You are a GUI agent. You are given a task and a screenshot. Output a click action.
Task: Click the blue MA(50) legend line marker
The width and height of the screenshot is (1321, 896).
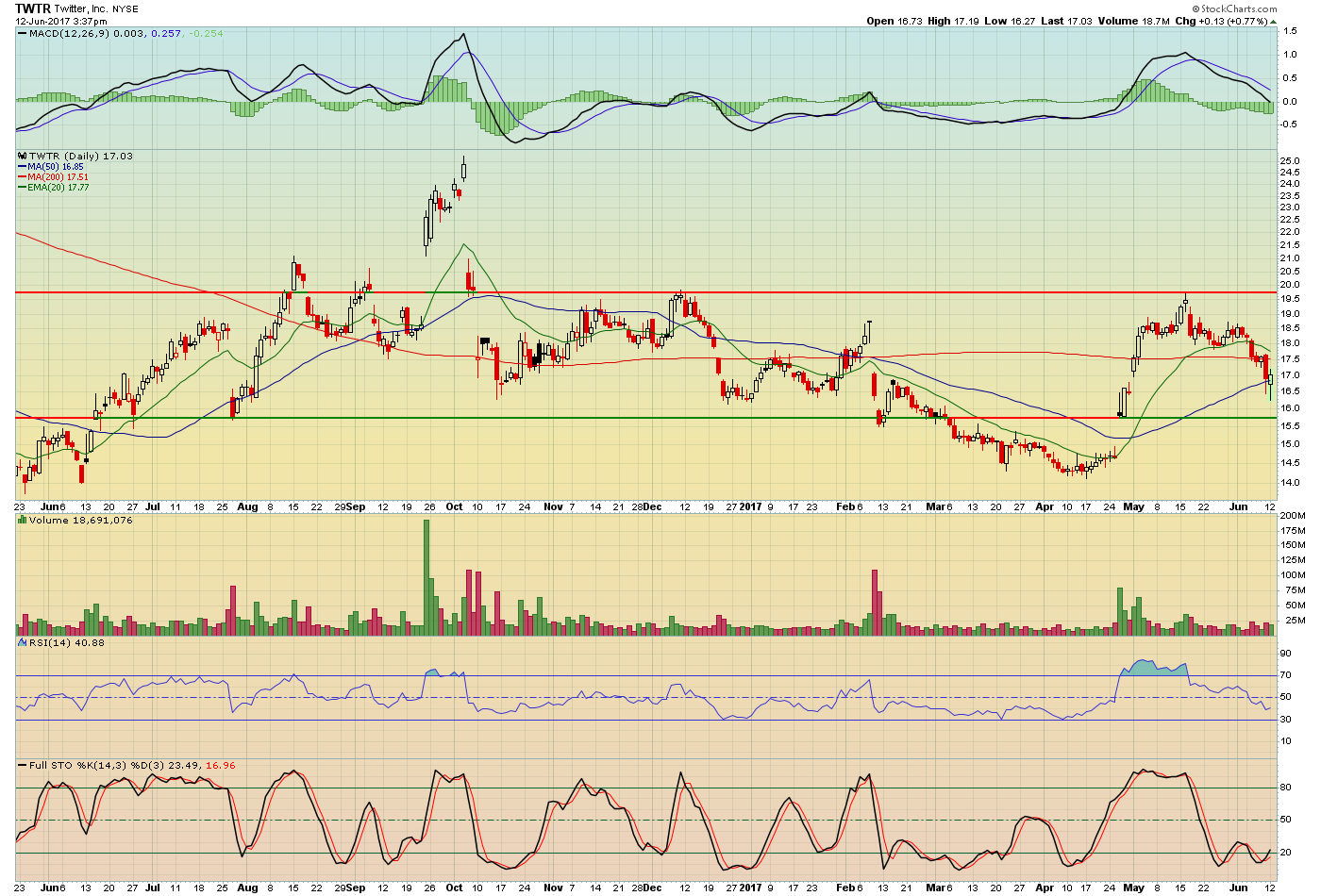pyautogui.click(x=22, y=167)
